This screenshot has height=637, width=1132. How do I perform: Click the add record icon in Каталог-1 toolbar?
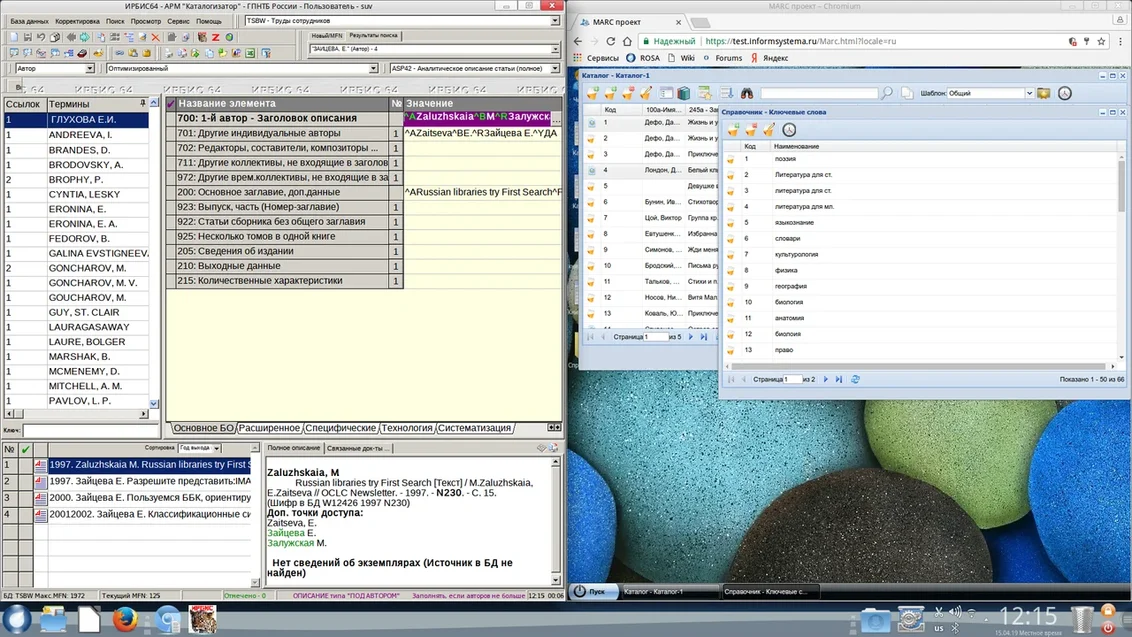593,93
